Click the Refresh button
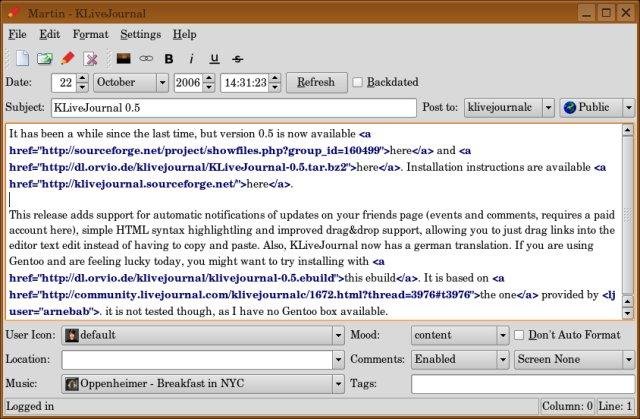The image size is (640, 419). (x=316, y=82)
